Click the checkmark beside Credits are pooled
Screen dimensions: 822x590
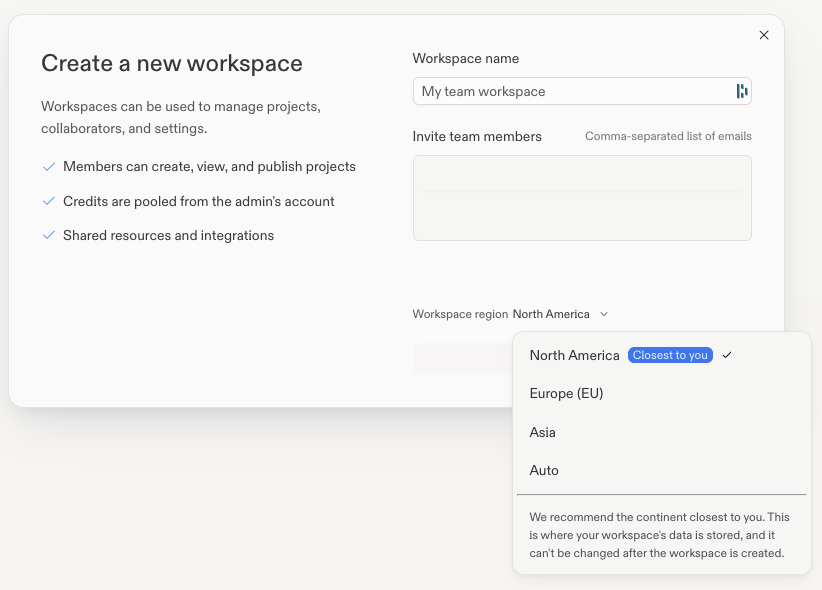coord(49,201)
